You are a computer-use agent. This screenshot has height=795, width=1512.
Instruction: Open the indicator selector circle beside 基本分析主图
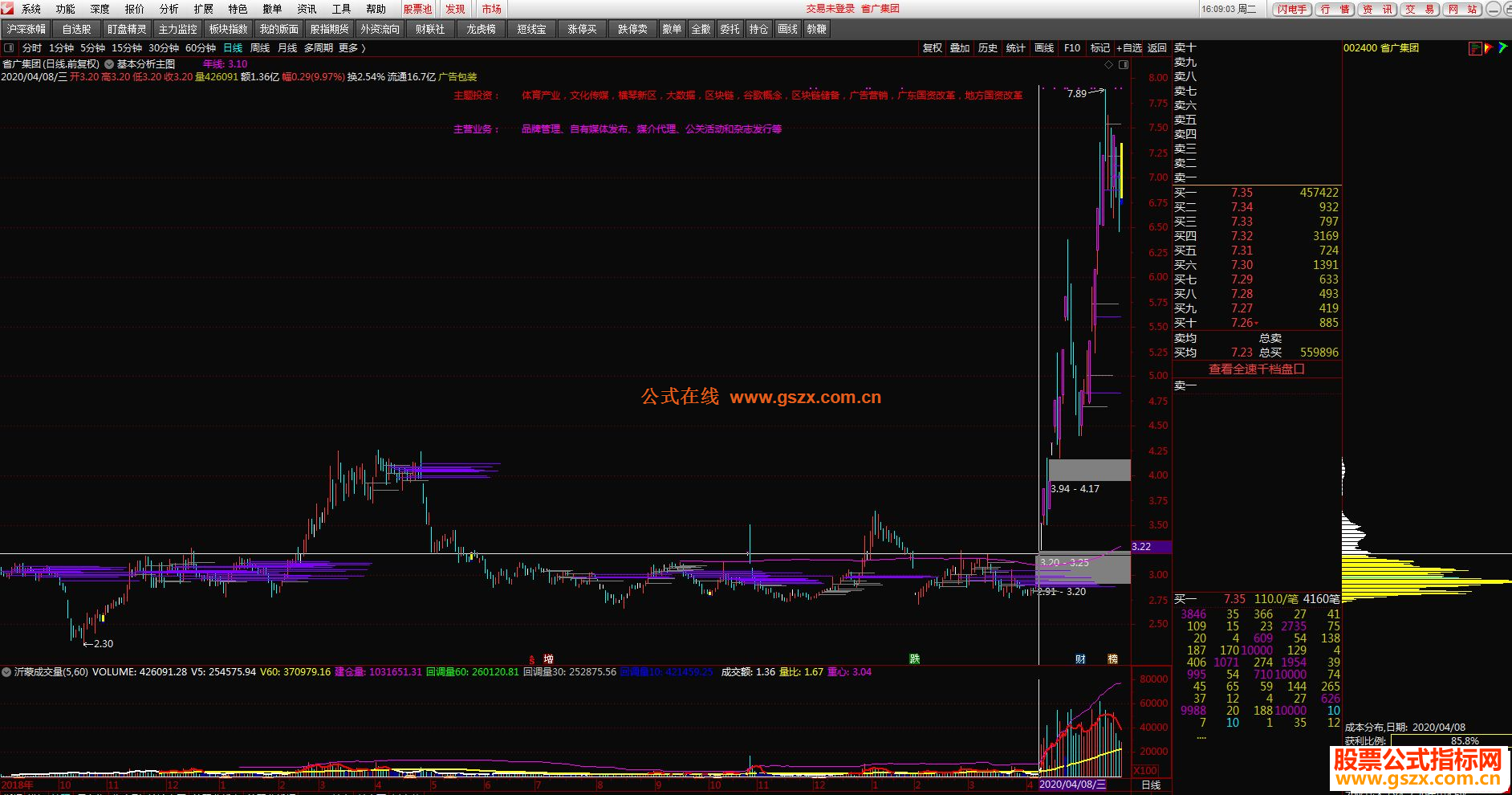click(x=109, y=64)
